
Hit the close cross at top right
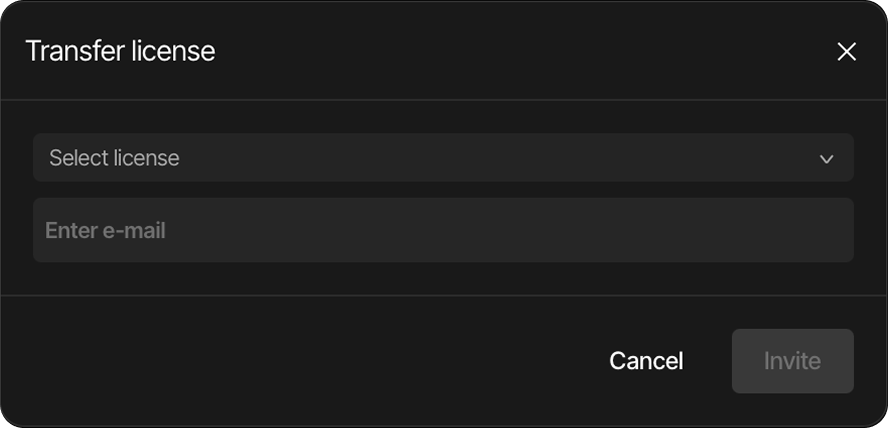(846, 52)
